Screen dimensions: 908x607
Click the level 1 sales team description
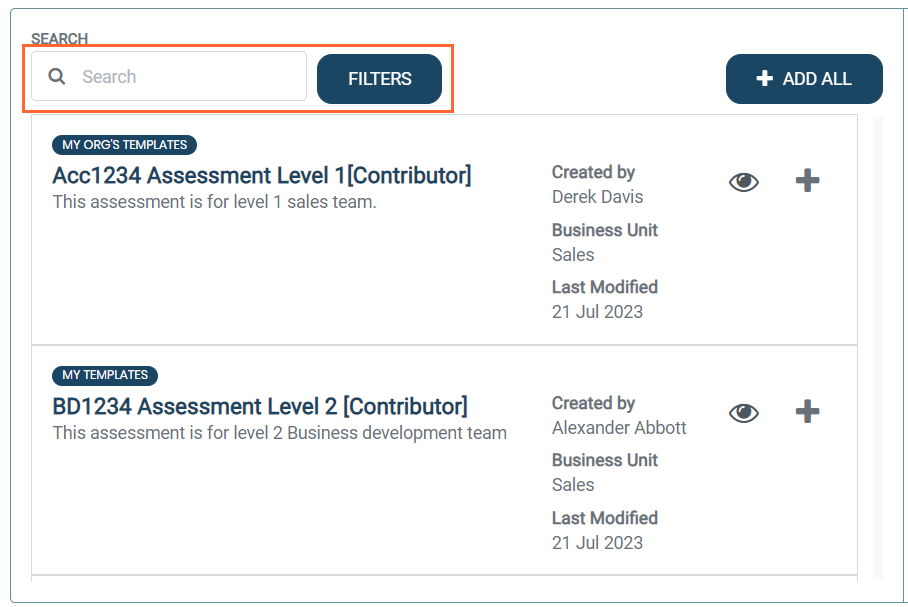coord(214,202)
